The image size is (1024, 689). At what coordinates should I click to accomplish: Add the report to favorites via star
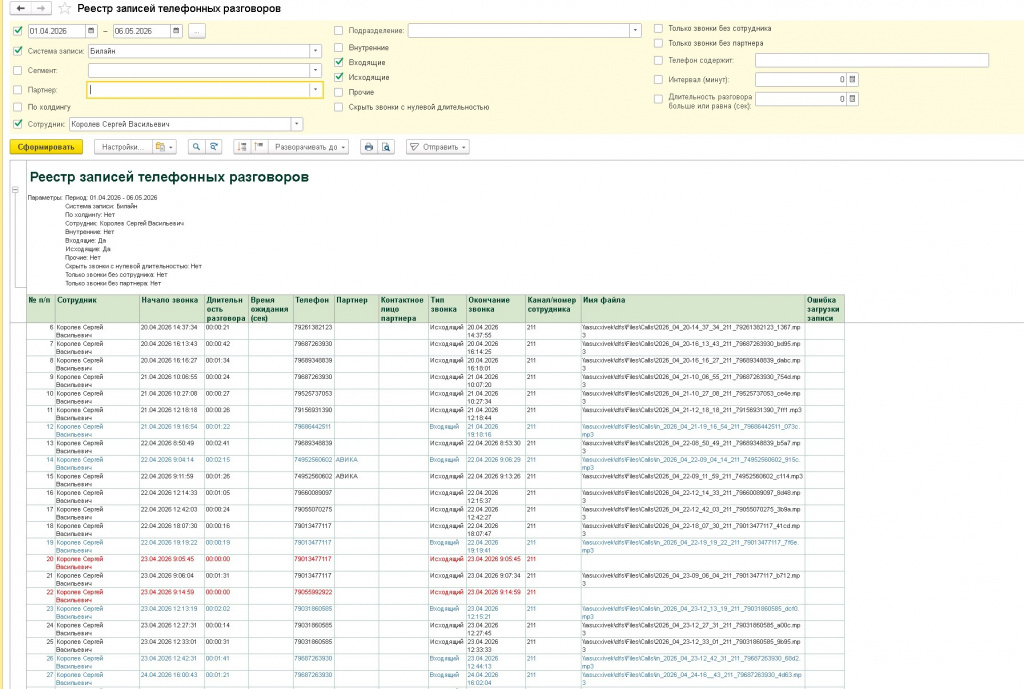(64, 8)
